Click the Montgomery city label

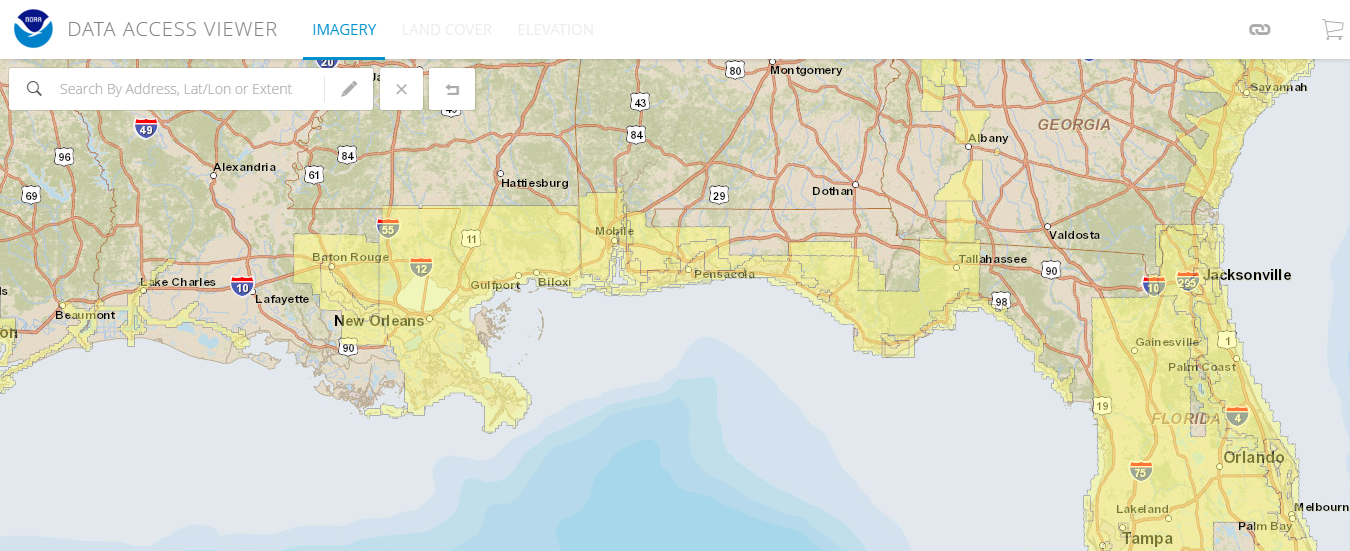[x=806, y=70]
